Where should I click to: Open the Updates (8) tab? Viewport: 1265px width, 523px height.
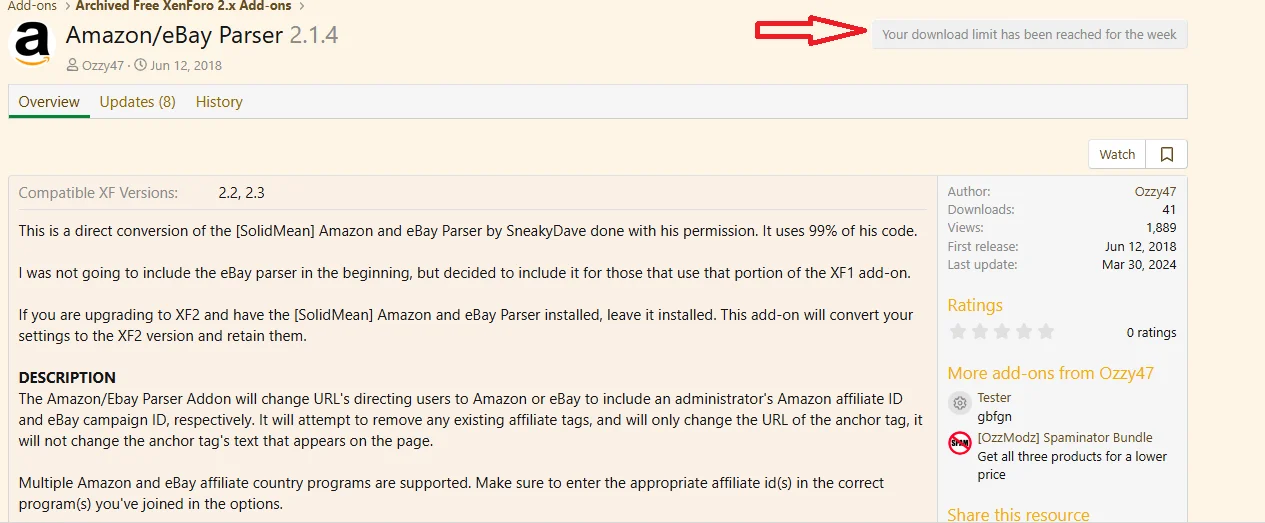[x=137, y=102]
